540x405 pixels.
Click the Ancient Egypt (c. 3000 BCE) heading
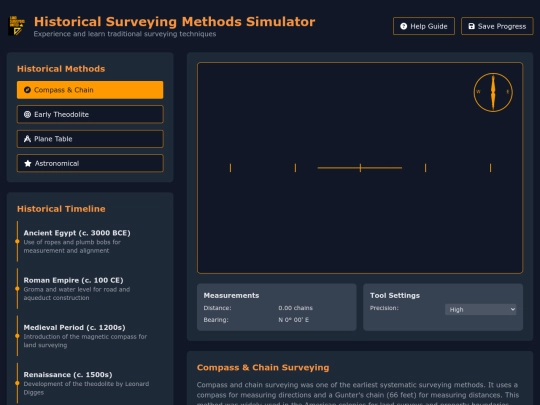77,233
